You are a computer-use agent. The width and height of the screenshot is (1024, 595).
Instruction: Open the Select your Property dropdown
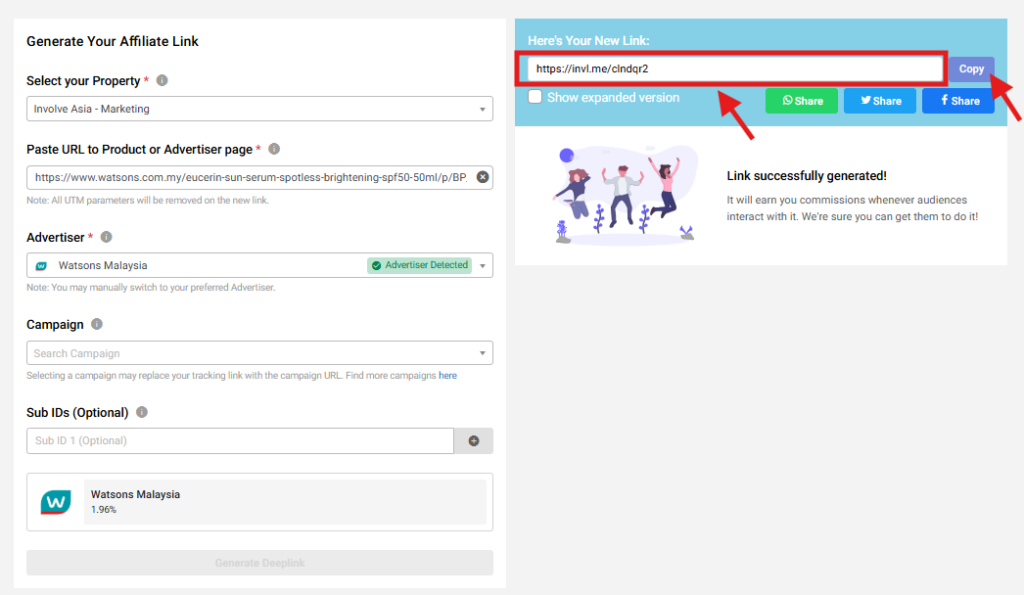click(259, 109)
